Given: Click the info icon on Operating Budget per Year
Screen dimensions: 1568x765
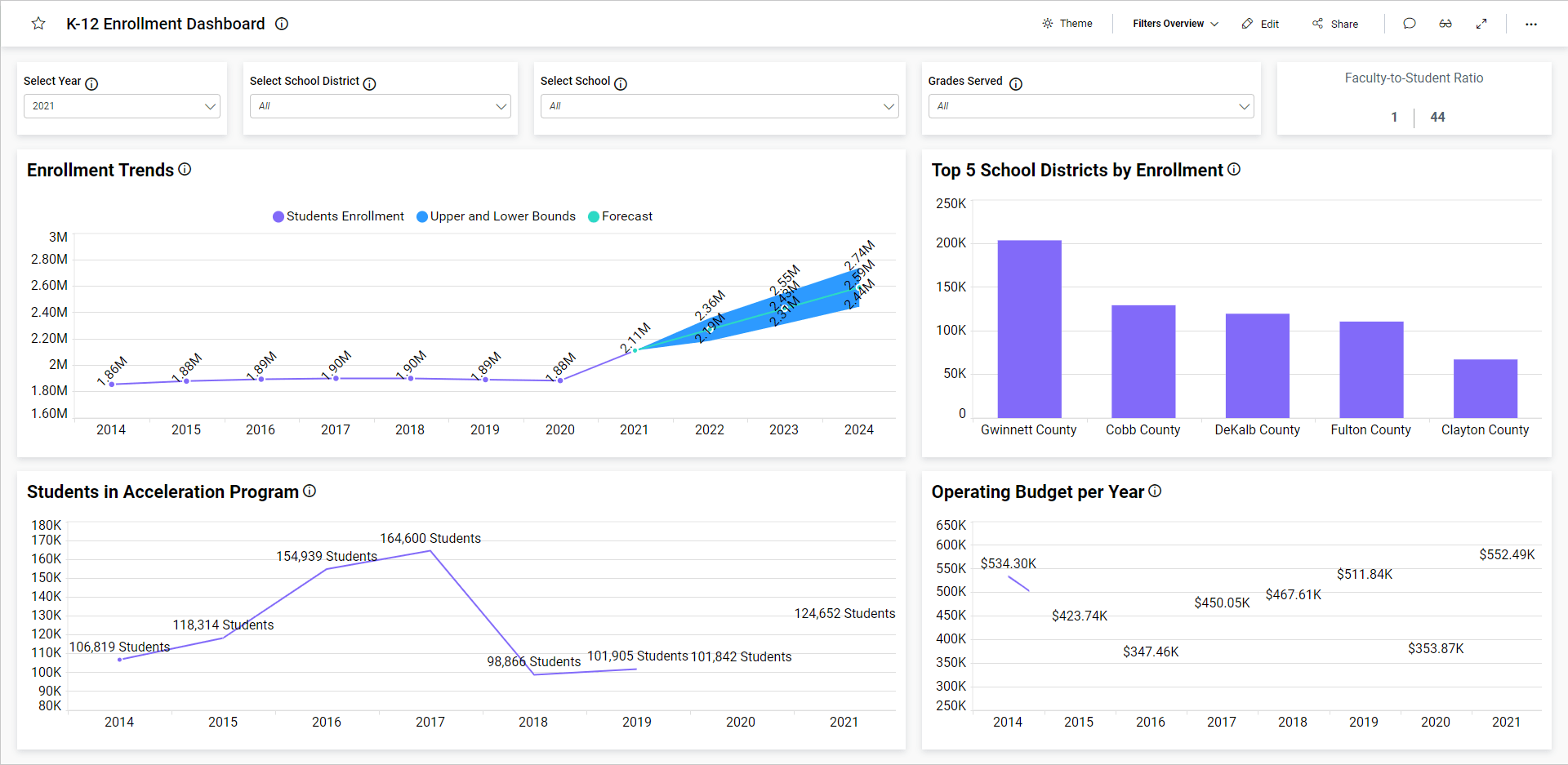Looking at the screenshot, I should coord(1155,491).
